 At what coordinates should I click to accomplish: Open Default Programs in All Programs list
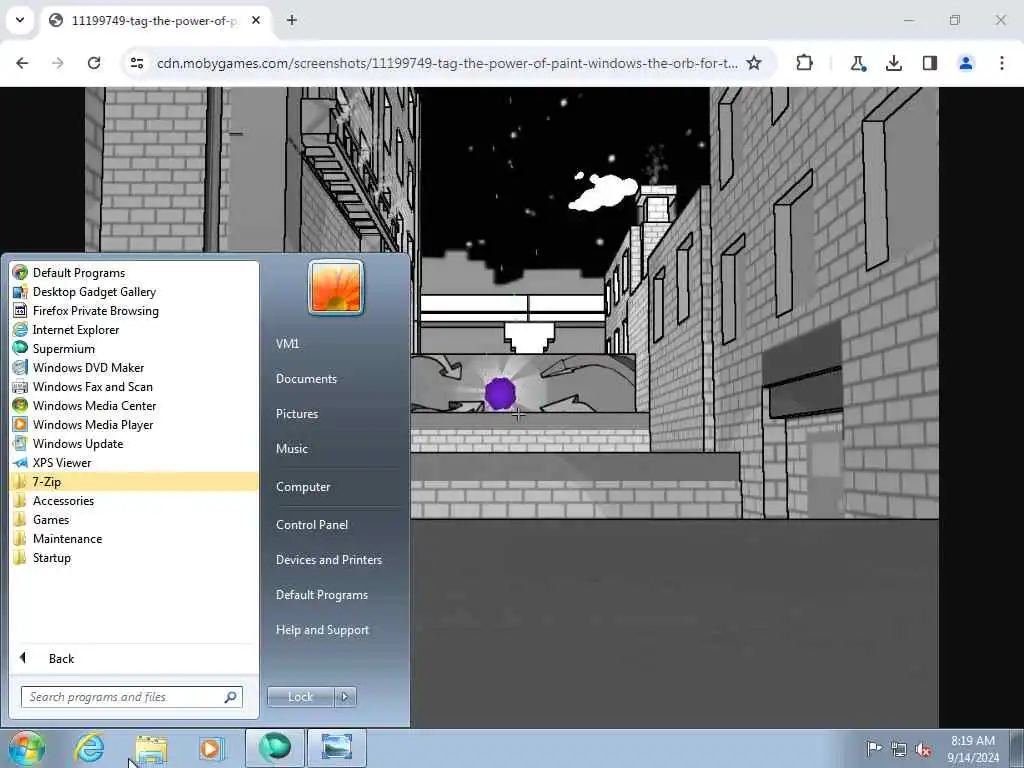[x=134, y=272]
